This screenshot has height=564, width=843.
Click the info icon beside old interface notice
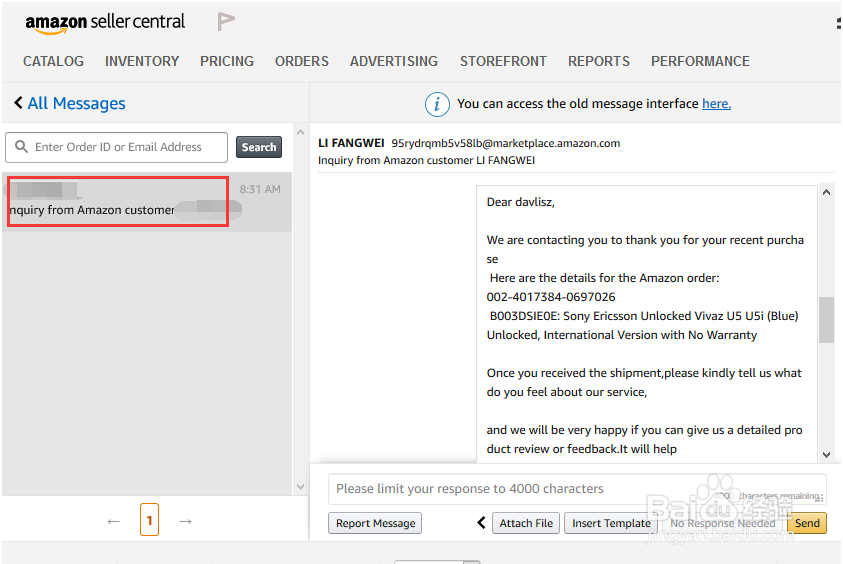(437, 104)
